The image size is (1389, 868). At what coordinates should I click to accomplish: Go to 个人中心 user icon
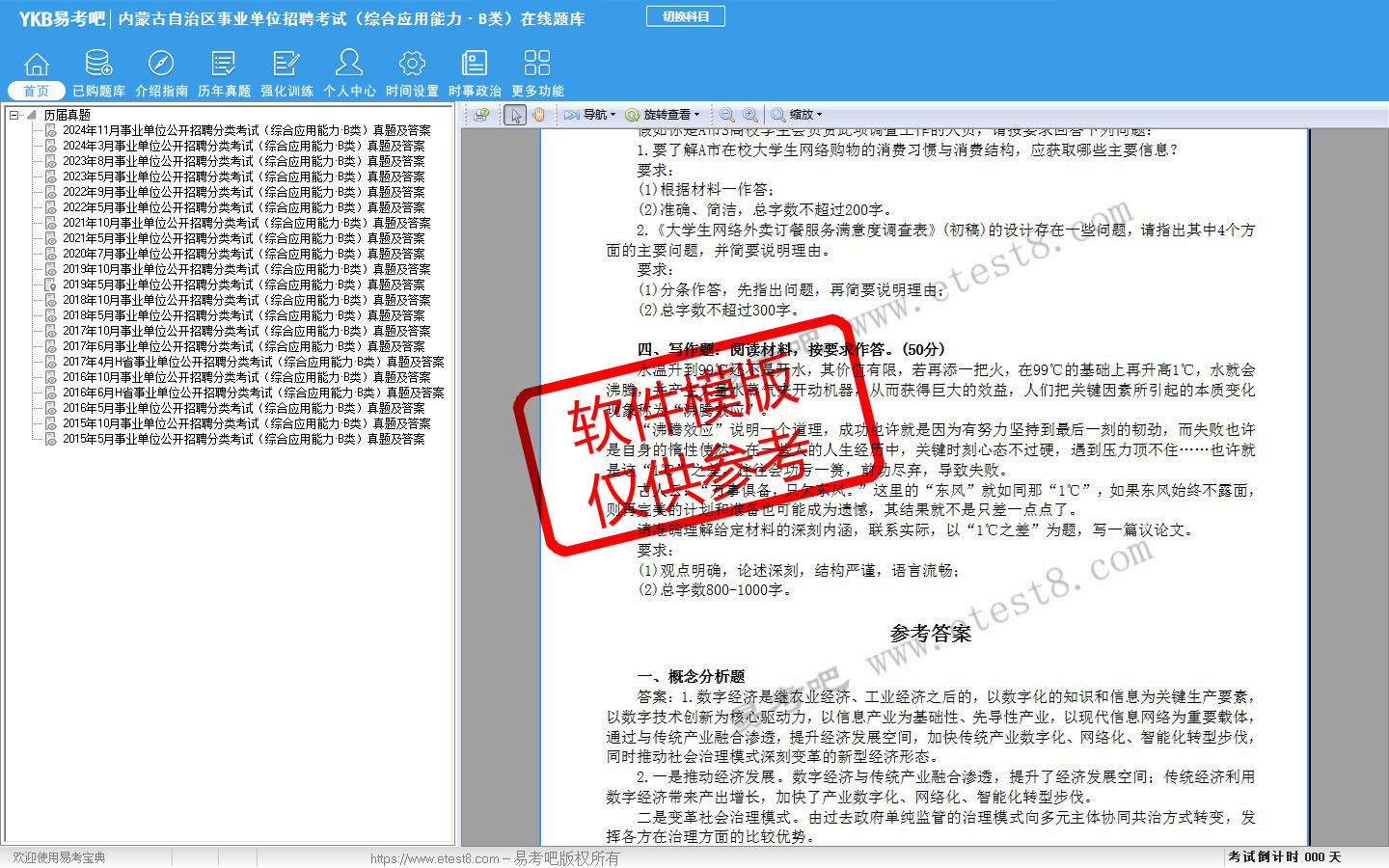coord(349,64)
